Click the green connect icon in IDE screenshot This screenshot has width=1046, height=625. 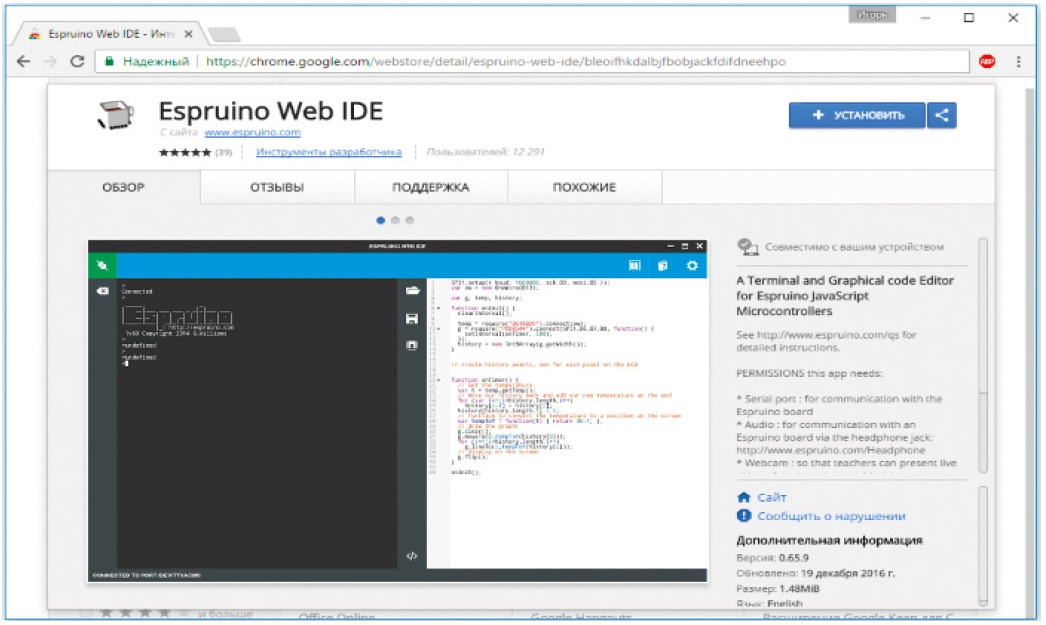102,265
